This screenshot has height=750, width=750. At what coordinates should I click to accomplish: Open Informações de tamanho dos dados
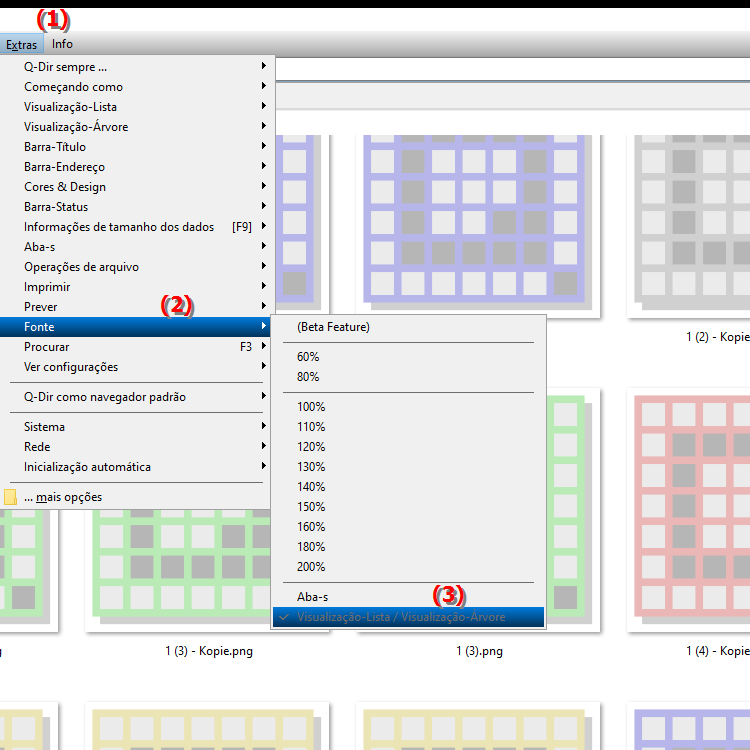point(137,227)
